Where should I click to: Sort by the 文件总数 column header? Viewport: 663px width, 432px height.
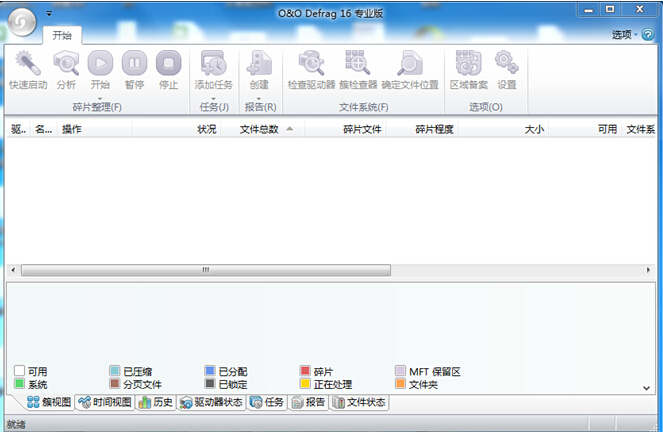click(x=259, y=129)
